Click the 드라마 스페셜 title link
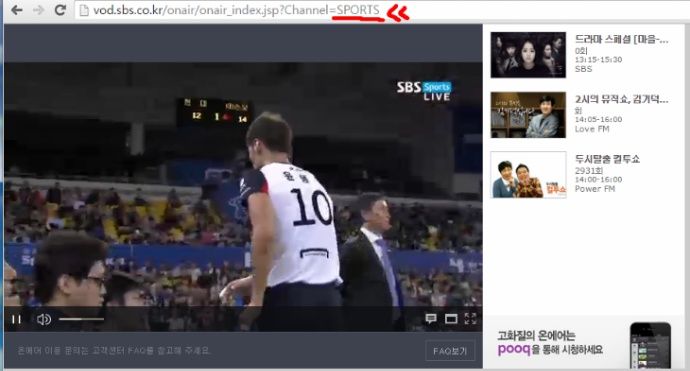690x371 pixels. point(621,39)
